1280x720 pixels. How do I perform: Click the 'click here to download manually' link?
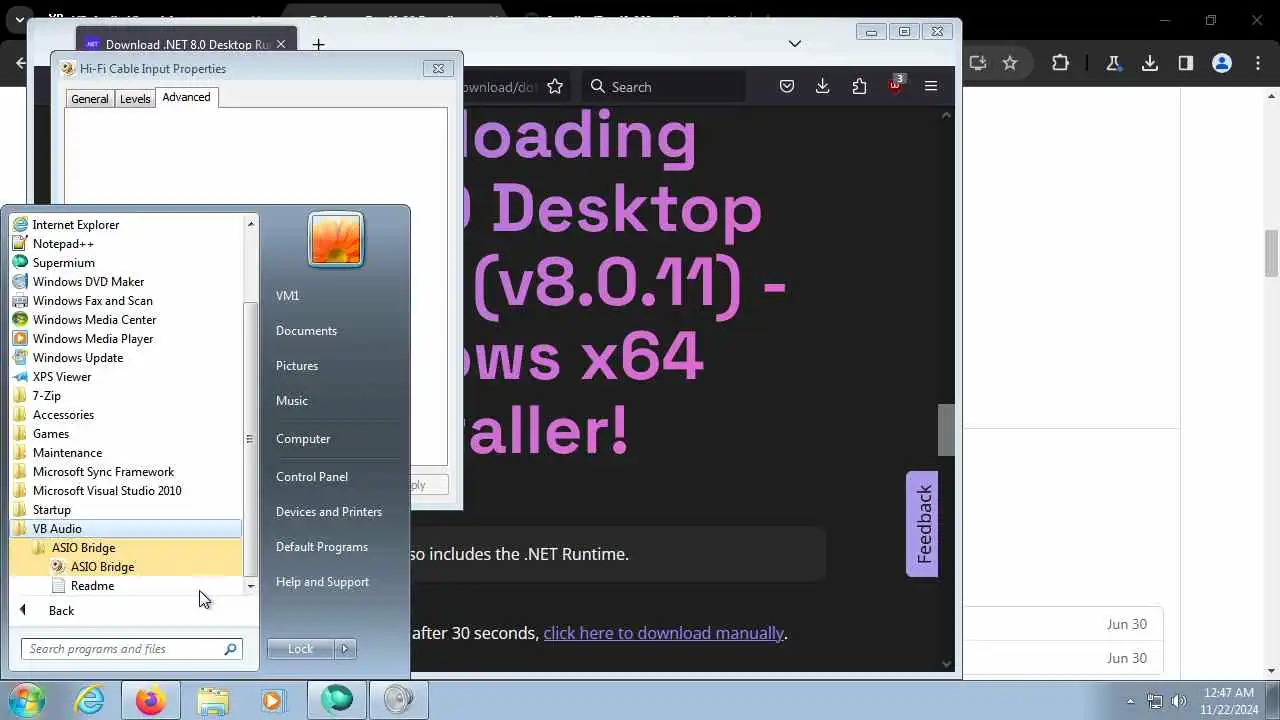[663, 633]
